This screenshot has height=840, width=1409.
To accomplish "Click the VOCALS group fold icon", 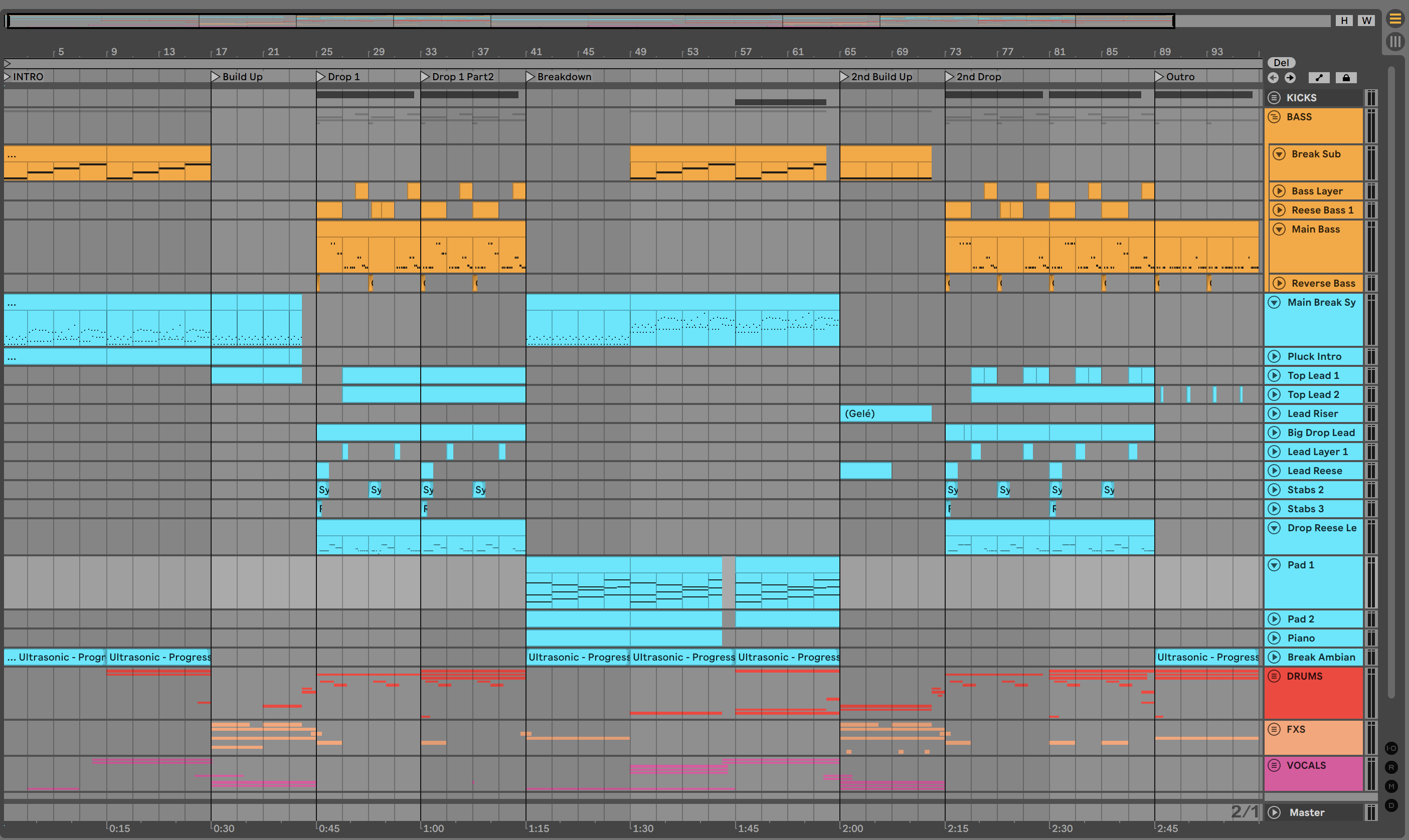I will point(1274,765).
